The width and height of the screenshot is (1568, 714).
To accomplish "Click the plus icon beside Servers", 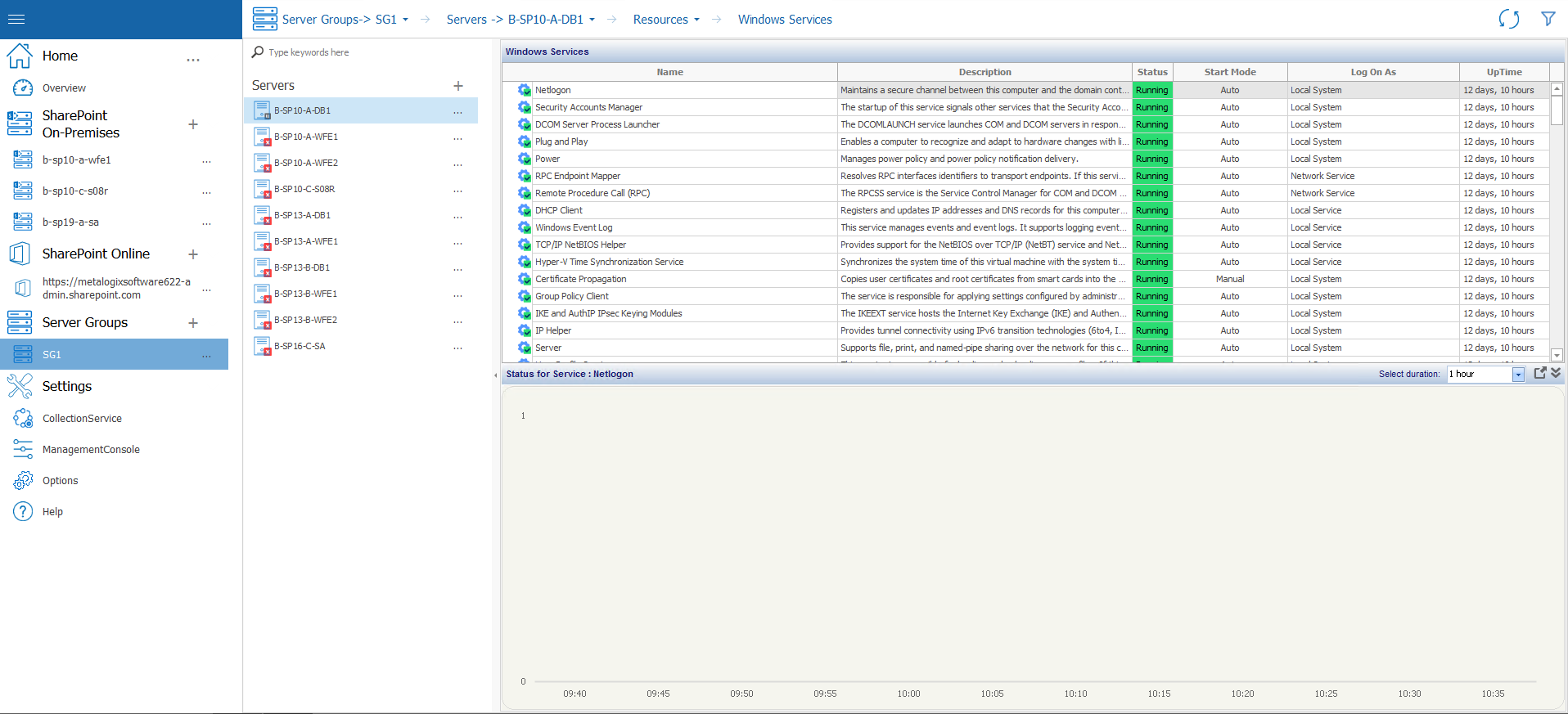I will pyautogui.click(x=458, y=86).
